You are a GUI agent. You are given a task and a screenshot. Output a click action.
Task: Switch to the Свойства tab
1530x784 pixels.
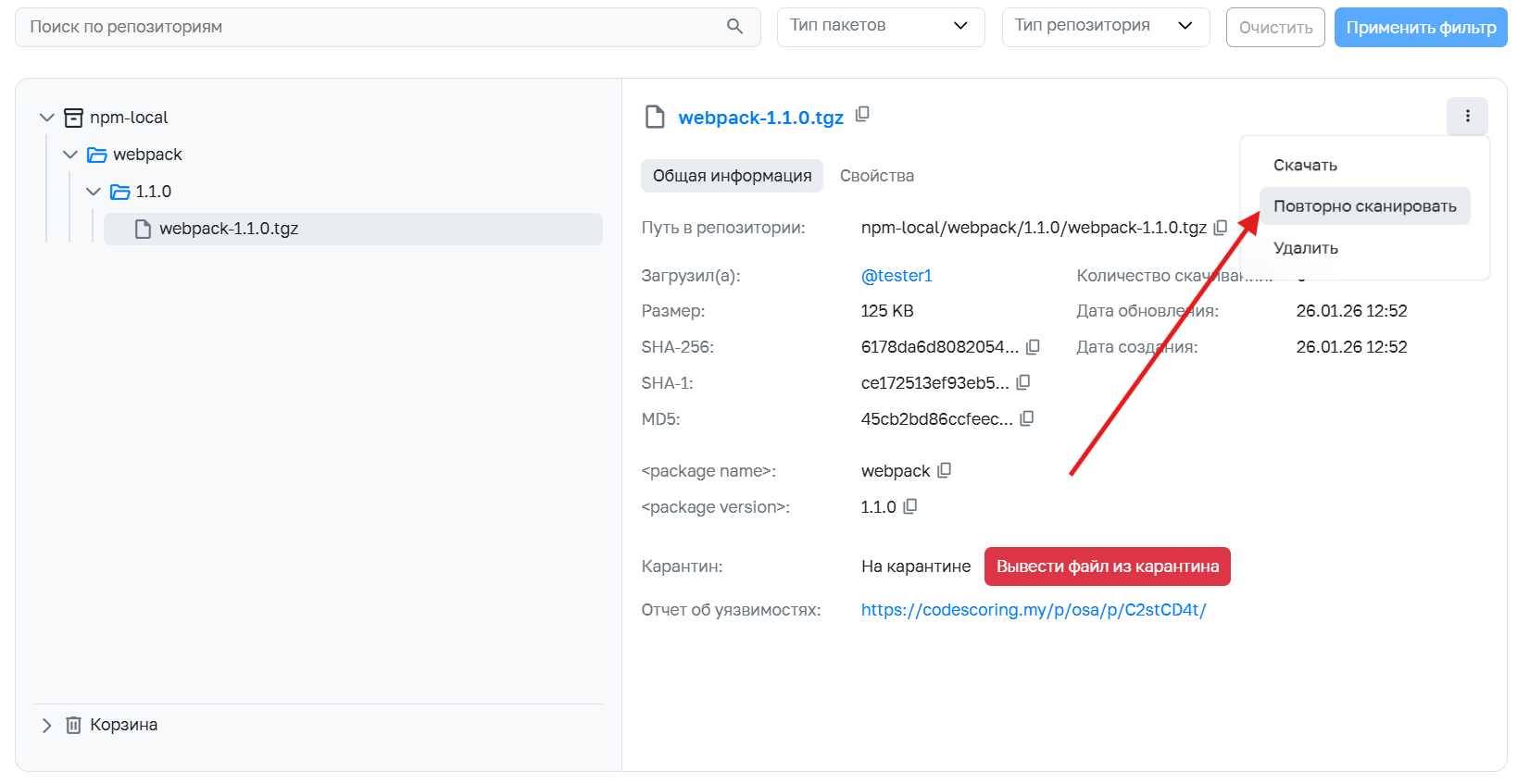(877, 176)
